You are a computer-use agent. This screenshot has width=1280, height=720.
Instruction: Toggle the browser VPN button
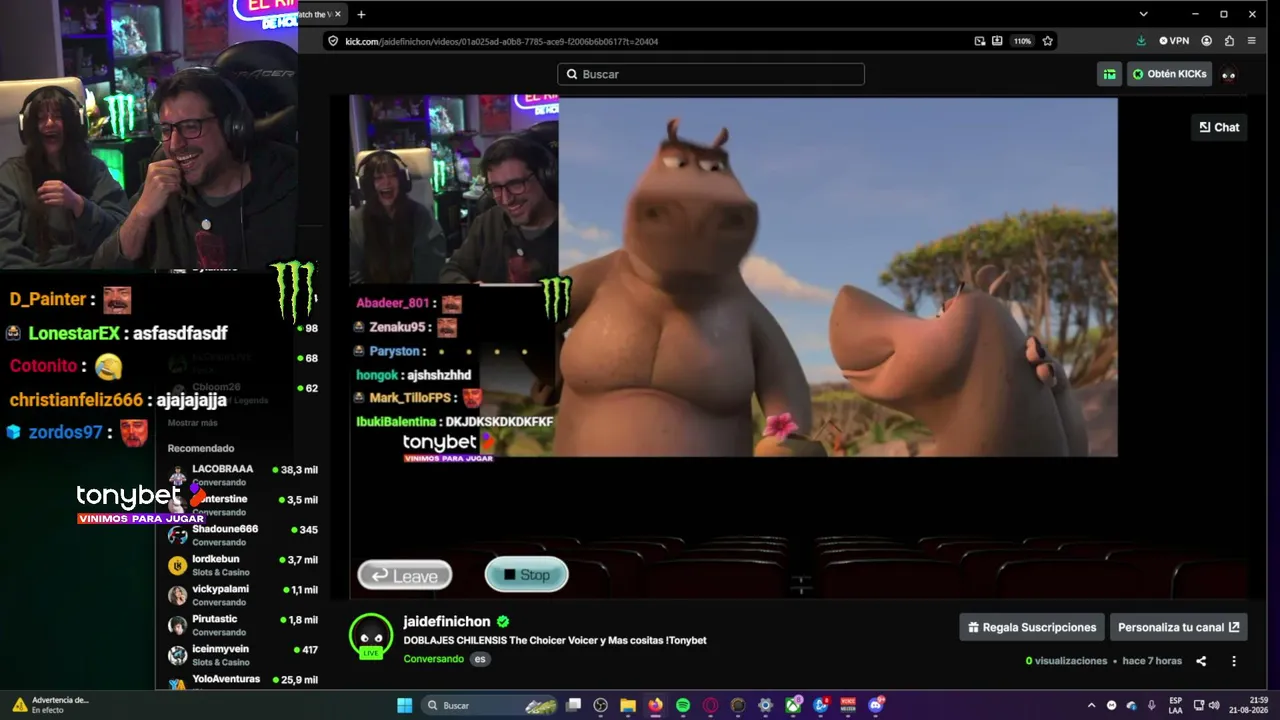[x=1174, y=41]
